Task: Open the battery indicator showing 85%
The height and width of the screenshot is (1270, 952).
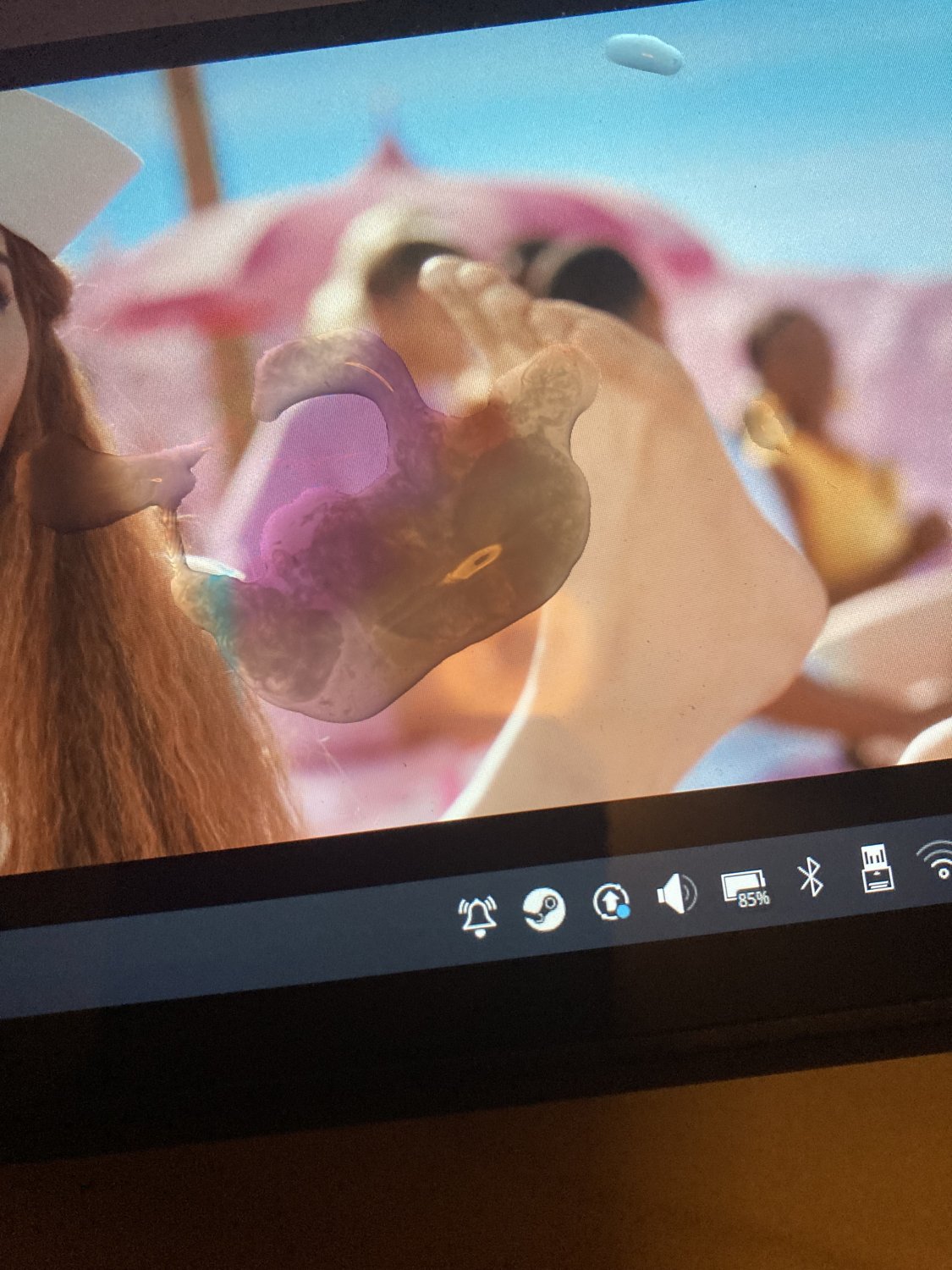Action: 746,887
